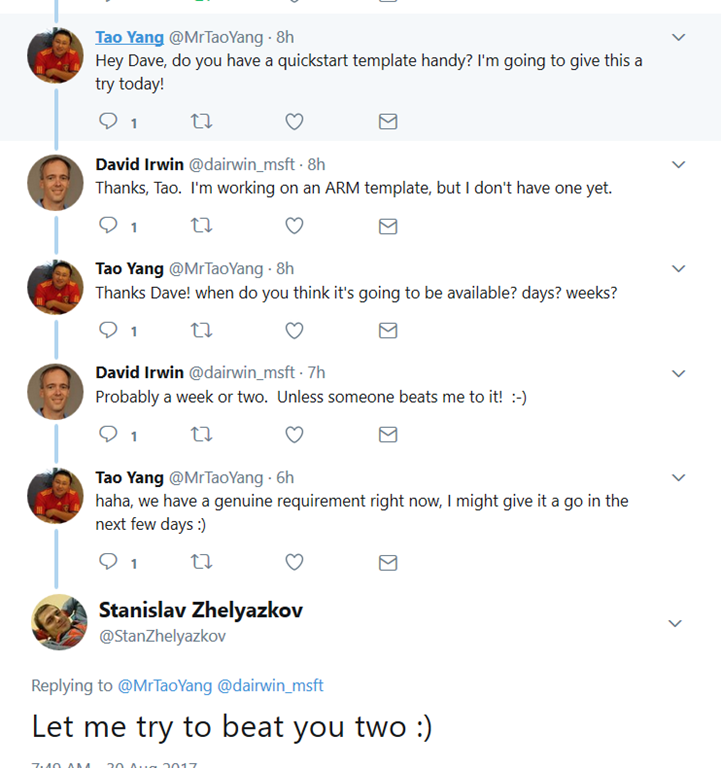The height and width of the screenshot is (768, 721).
Task: Expand more options on David's ARM template tweet
Action: pos(679,165)
